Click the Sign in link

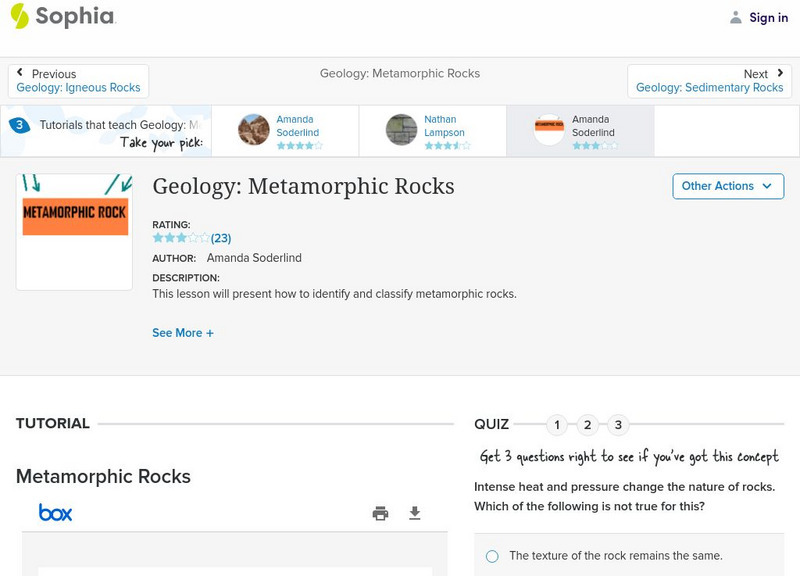coord(768,17)
